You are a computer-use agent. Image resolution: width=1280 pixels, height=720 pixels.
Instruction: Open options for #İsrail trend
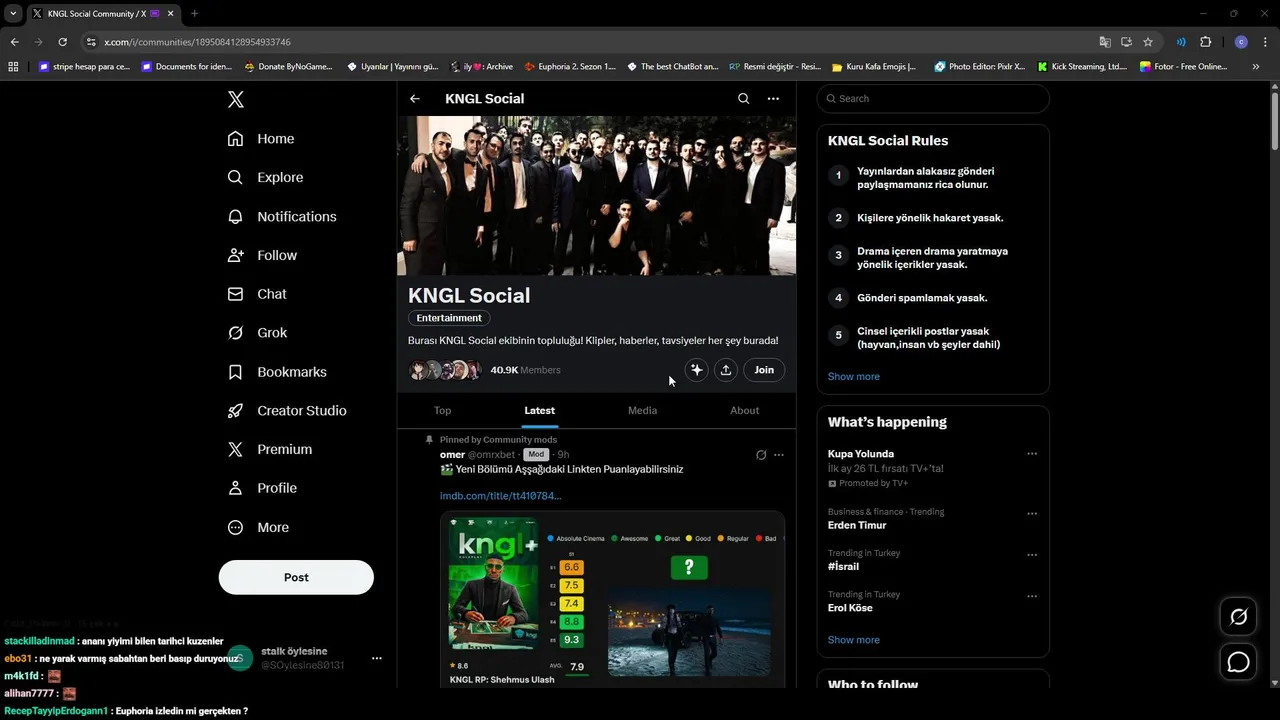click(x=1032, y=555)
